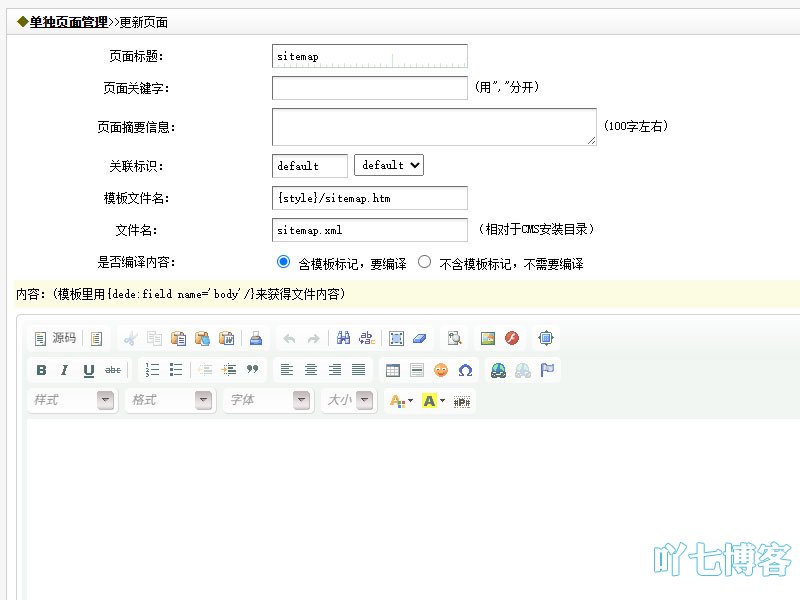
Task: Click the 关联标识 text field with default
Action: click(x=310, y=166)
